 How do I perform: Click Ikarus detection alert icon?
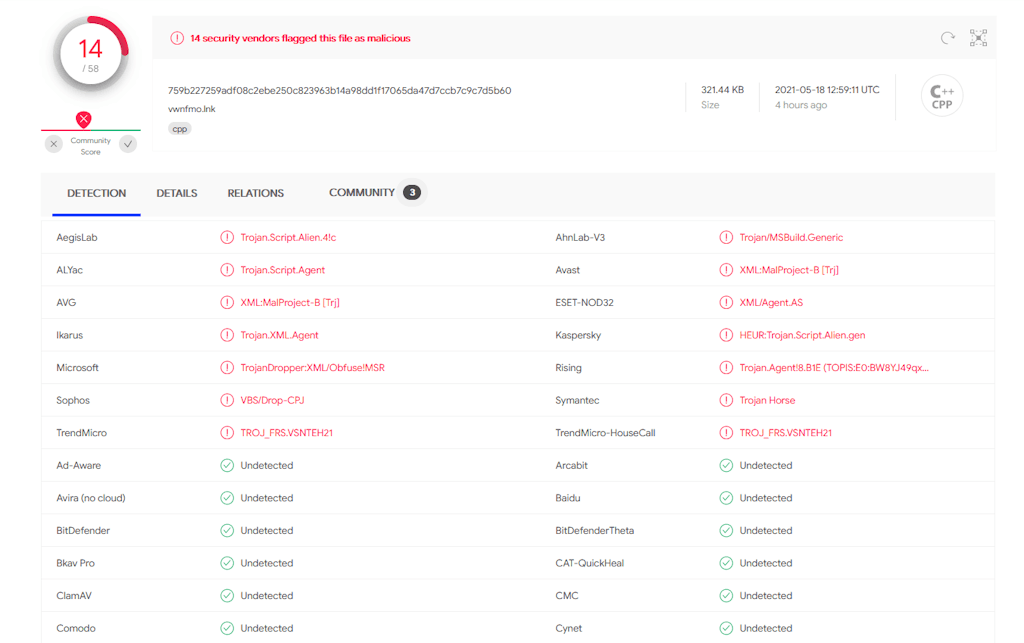click(x=227, y=336)
